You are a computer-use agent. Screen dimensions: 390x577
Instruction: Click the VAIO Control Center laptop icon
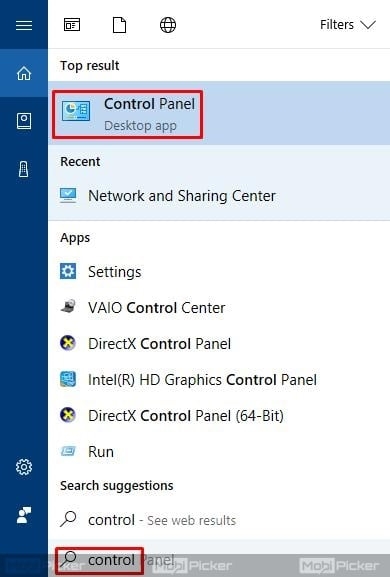tap(68, 307)
